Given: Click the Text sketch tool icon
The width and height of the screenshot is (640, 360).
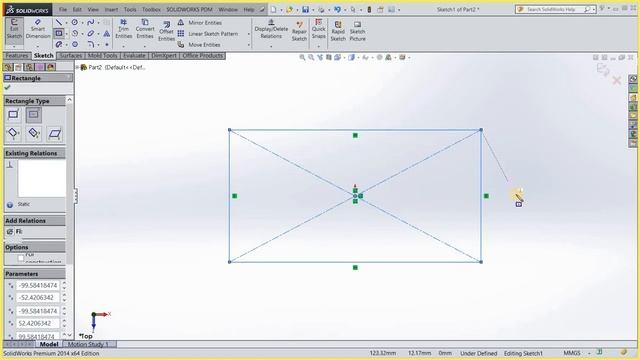Looking at the screenshot, I should [107, 33].
